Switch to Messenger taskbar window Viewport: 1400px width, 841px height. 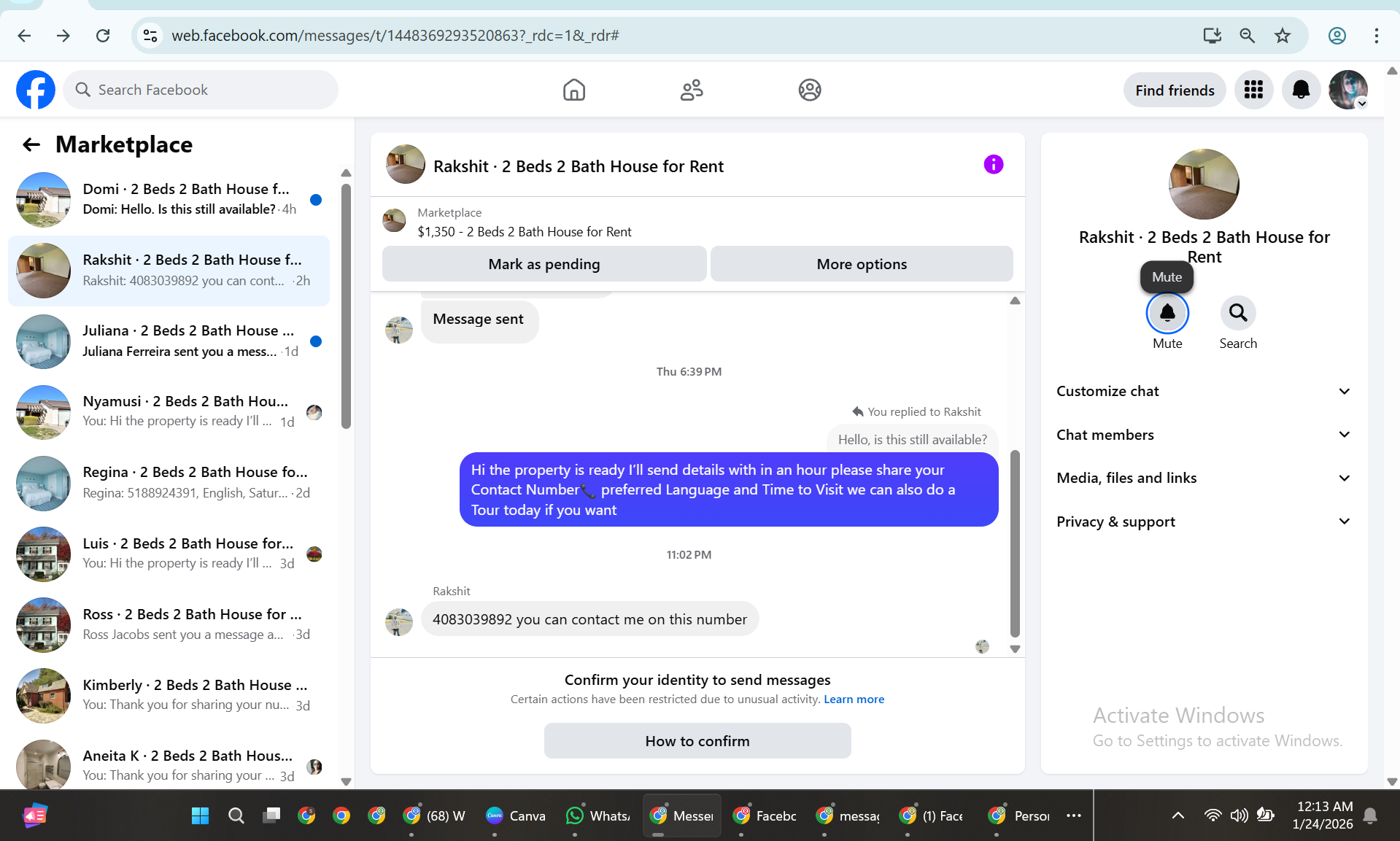(682, 815)
